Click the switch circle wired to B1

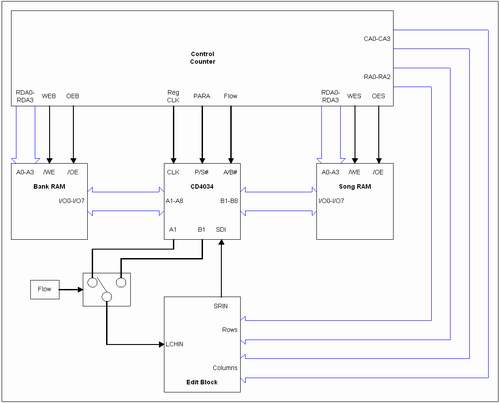121,282
